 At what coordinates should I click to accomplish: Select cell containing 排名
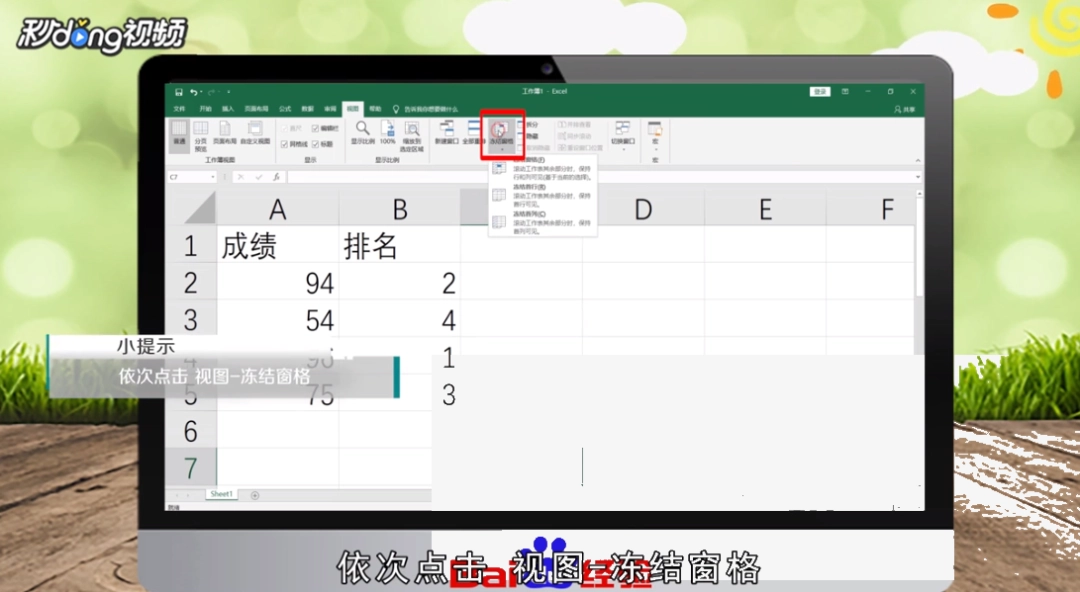399,245
